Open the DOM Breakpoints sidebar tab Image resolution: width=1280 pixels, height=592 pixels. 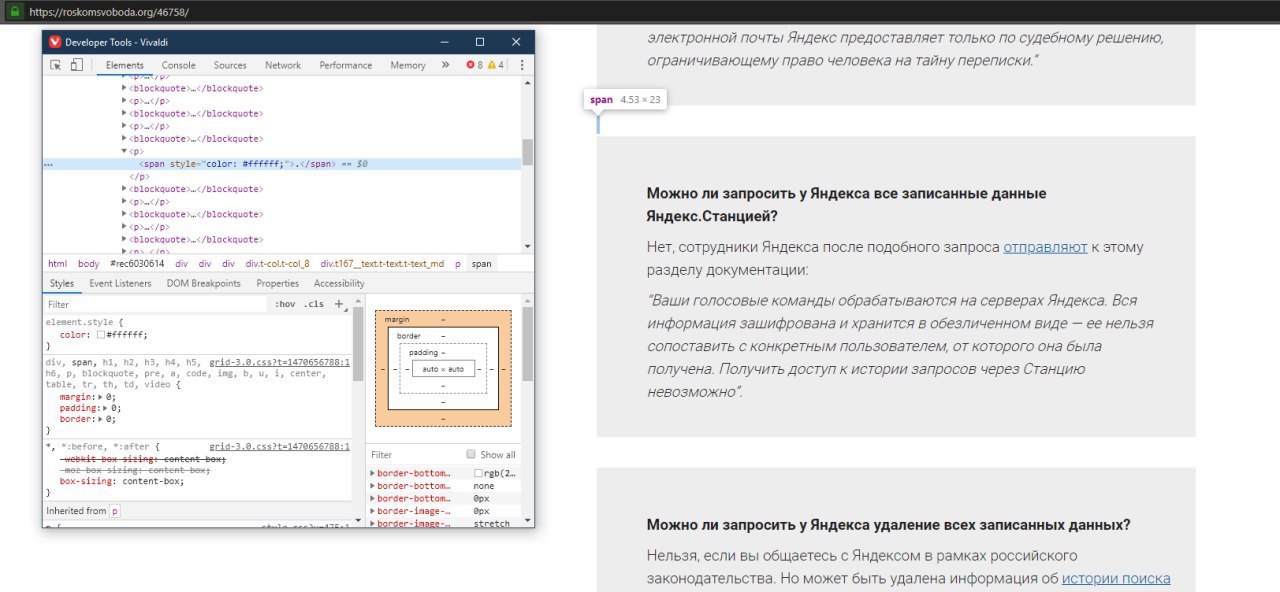point(204,283)
